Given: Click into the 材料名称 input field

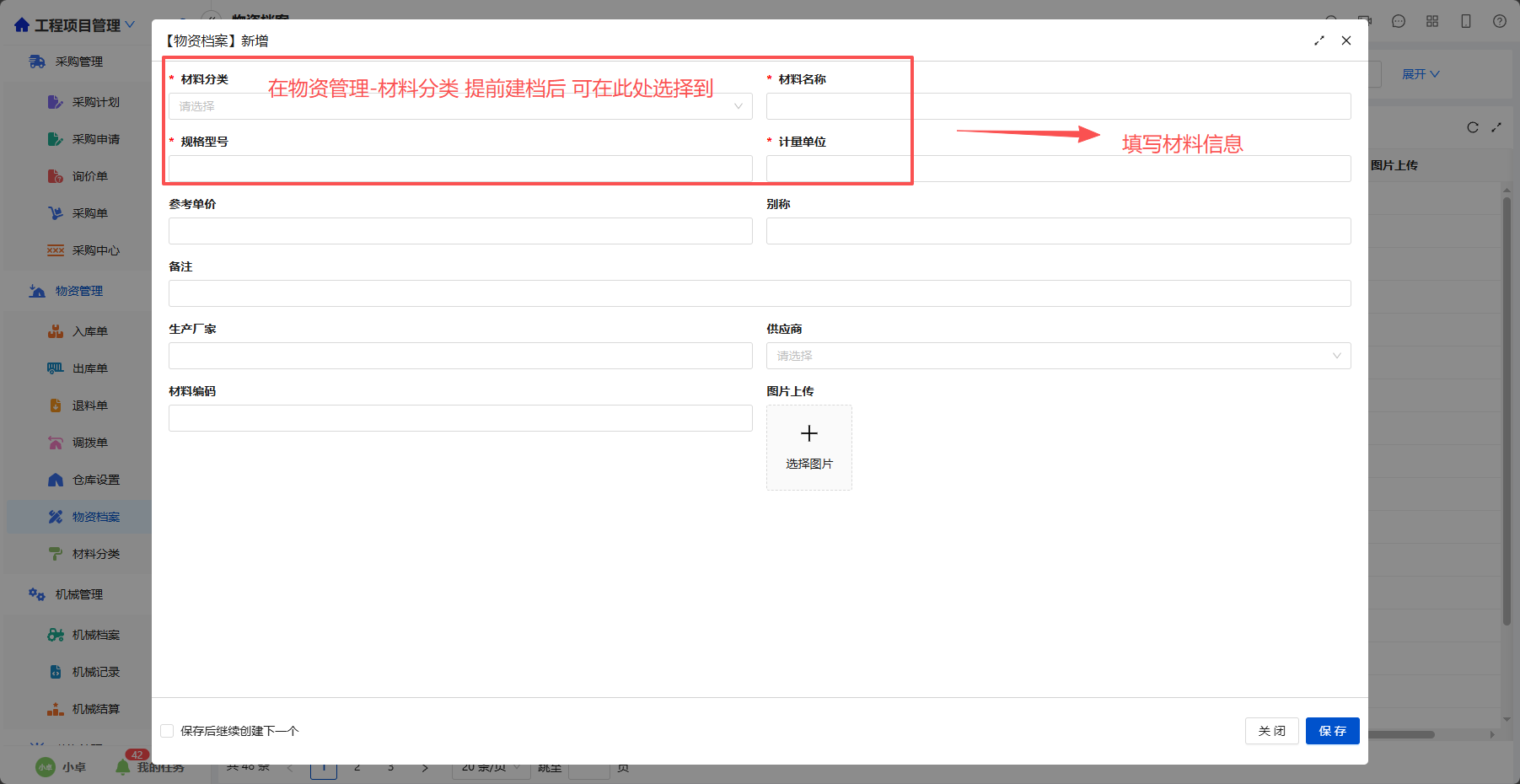Looking at the screenshot, I should (x=1058, y=106).
